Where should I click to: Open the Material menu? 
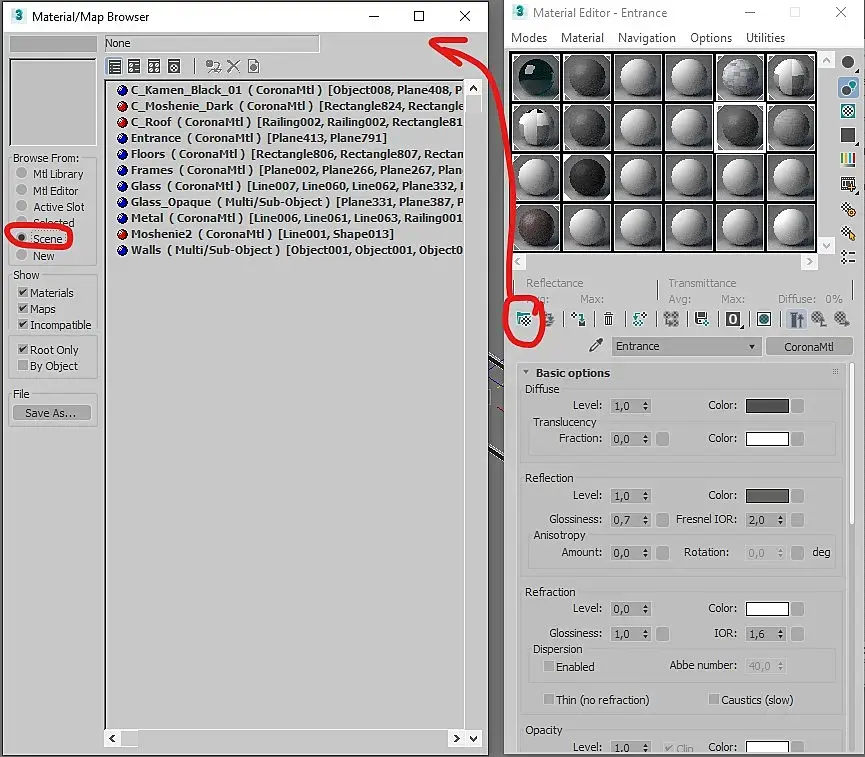pos(582,38)
